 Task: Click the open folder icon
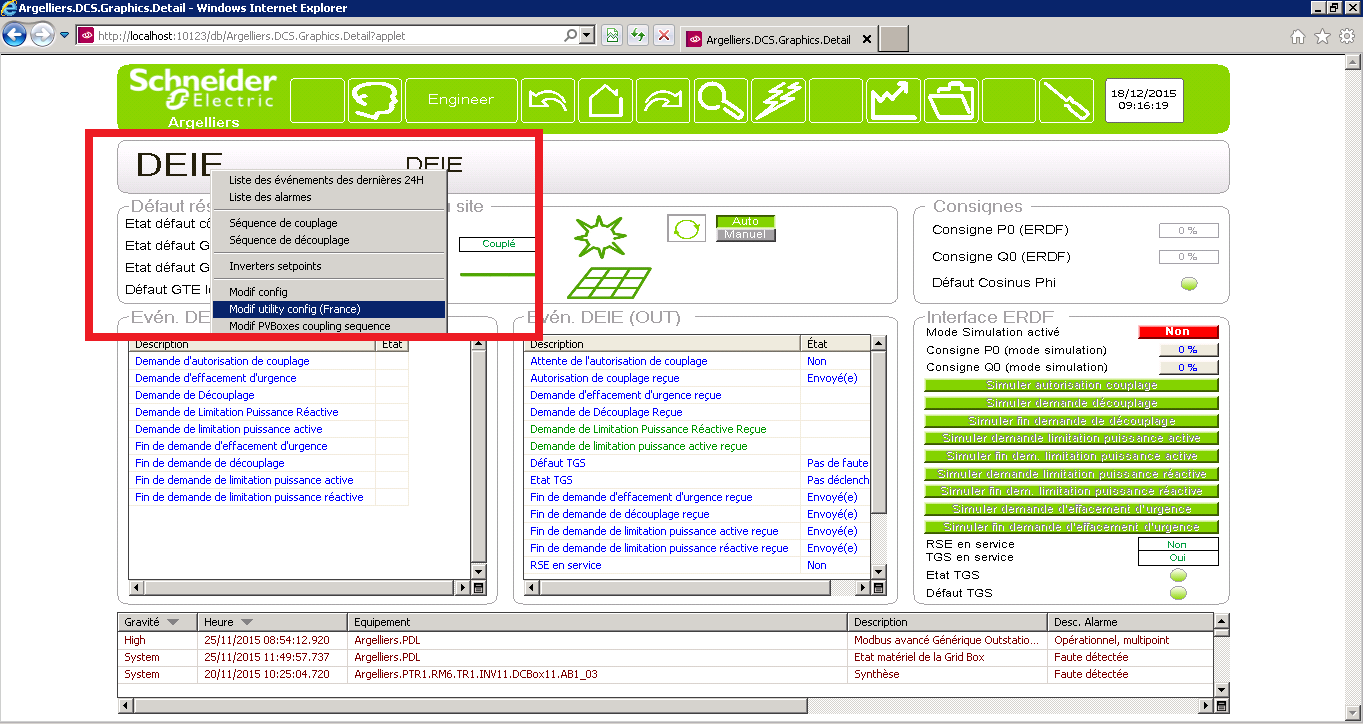tap(951, 100)
